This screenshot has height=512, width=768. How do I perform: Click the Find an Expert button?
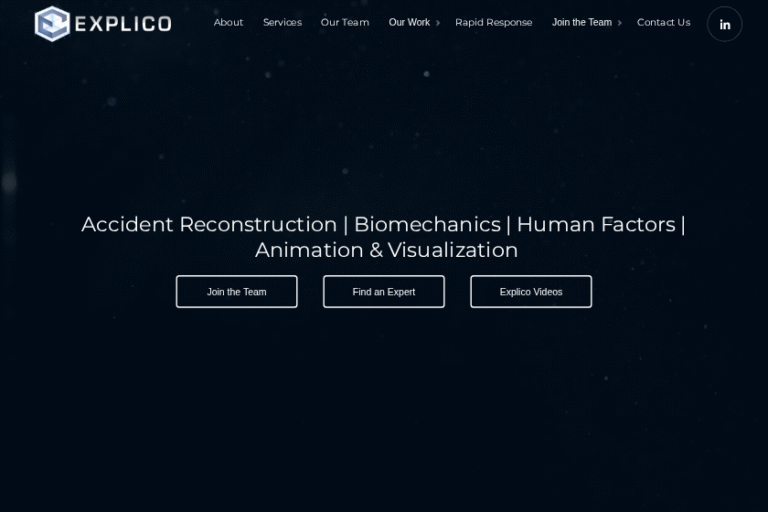(383, 292)
